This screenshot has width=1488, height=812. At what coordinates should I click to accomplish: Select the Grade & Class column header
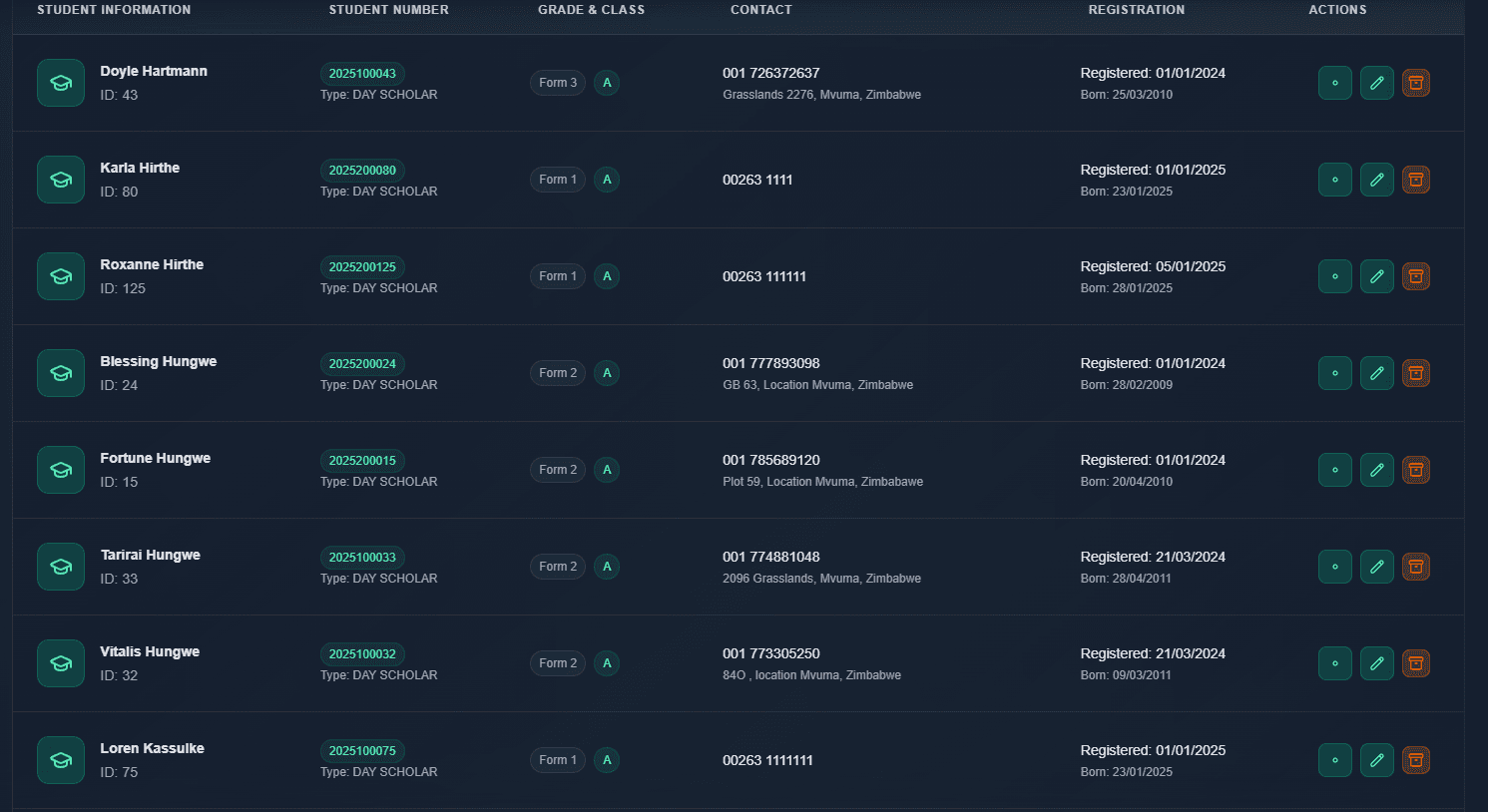[x=591, y=10]
